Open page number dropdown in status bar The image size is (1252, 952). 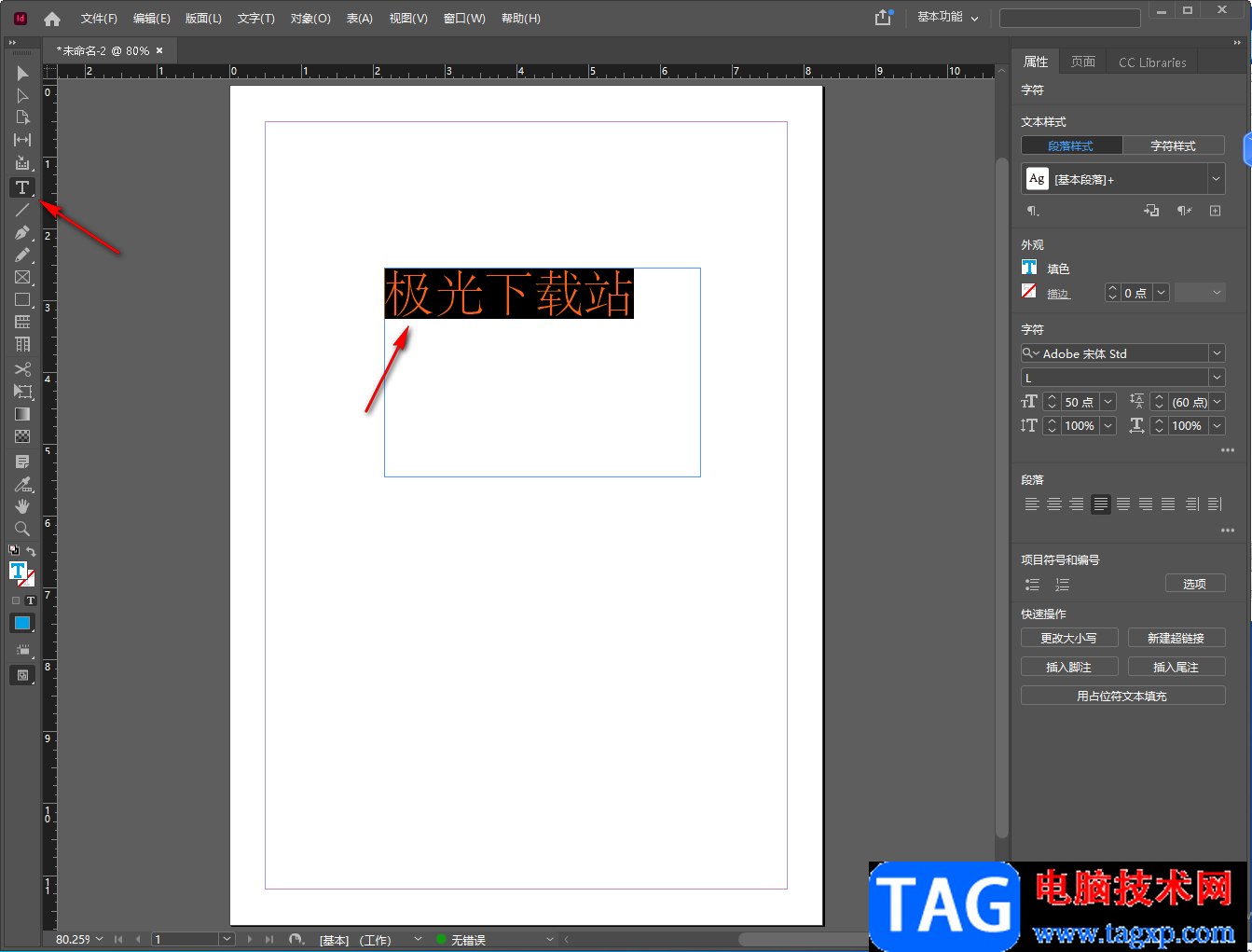click(227, 939)
